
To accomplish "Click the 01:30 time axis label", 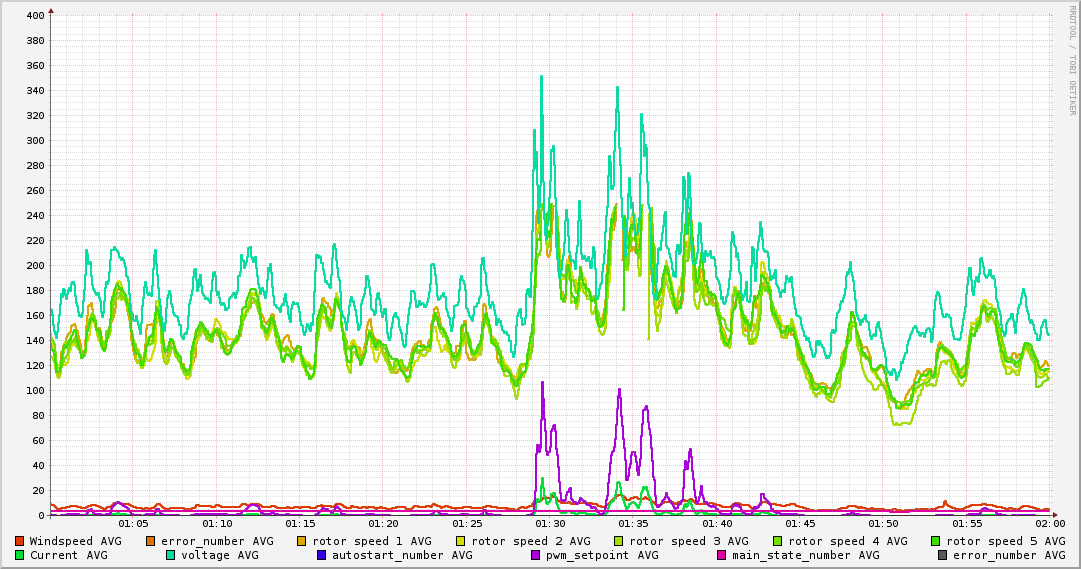I will [550, 524].
